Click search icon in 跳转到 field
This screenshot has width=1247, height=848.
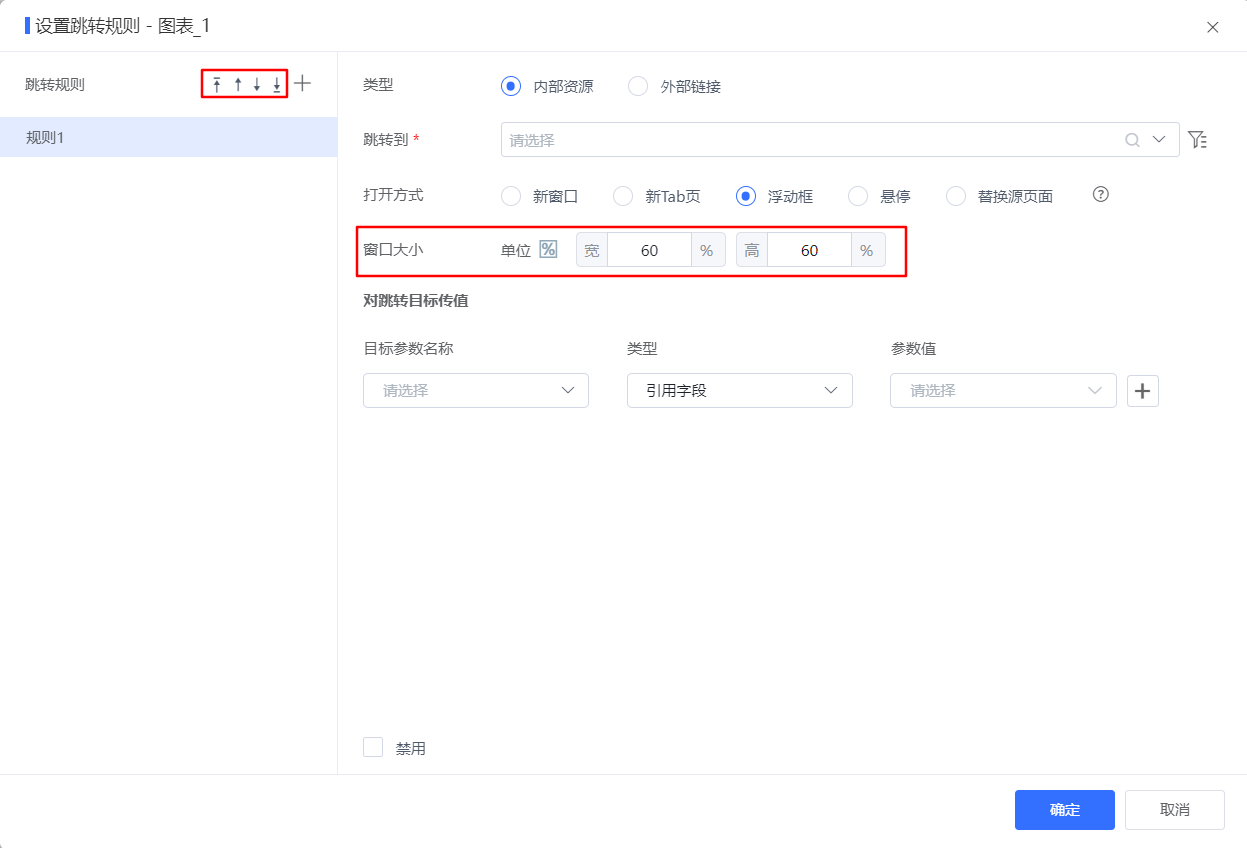pyautogui.click(x=1133, y=140)
